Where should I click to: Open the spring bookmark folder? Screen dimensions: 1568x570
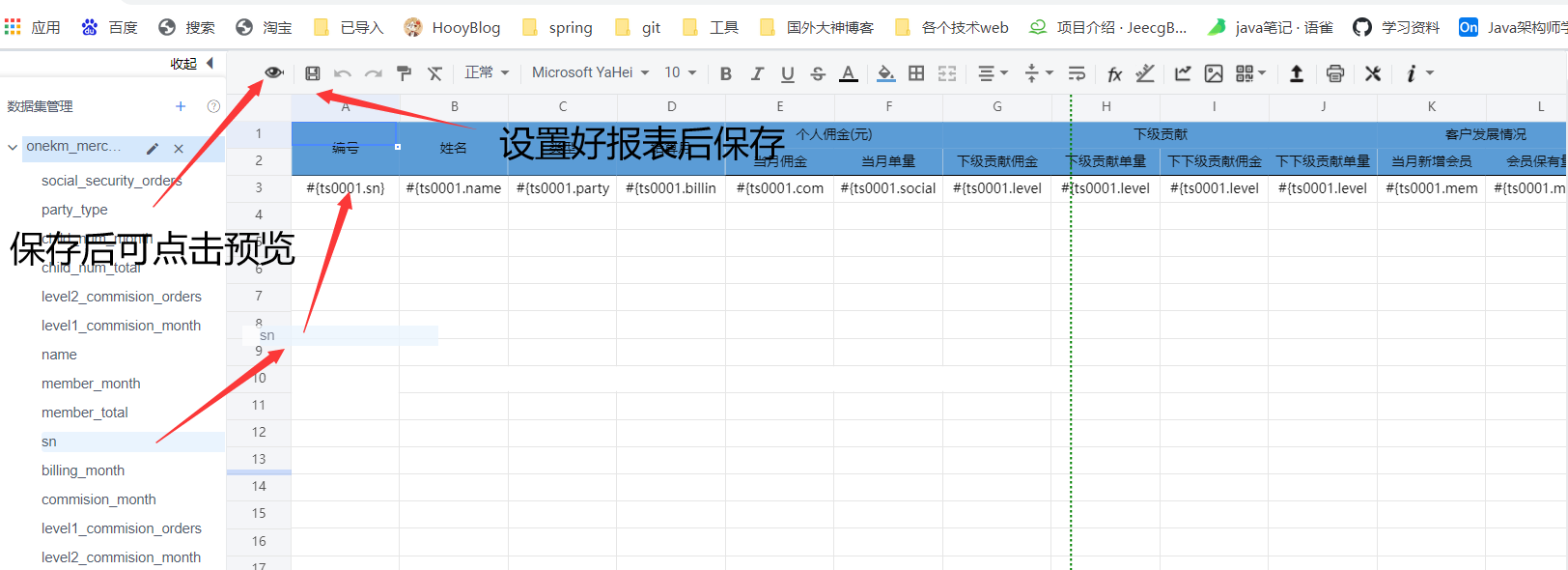[557, 27]
